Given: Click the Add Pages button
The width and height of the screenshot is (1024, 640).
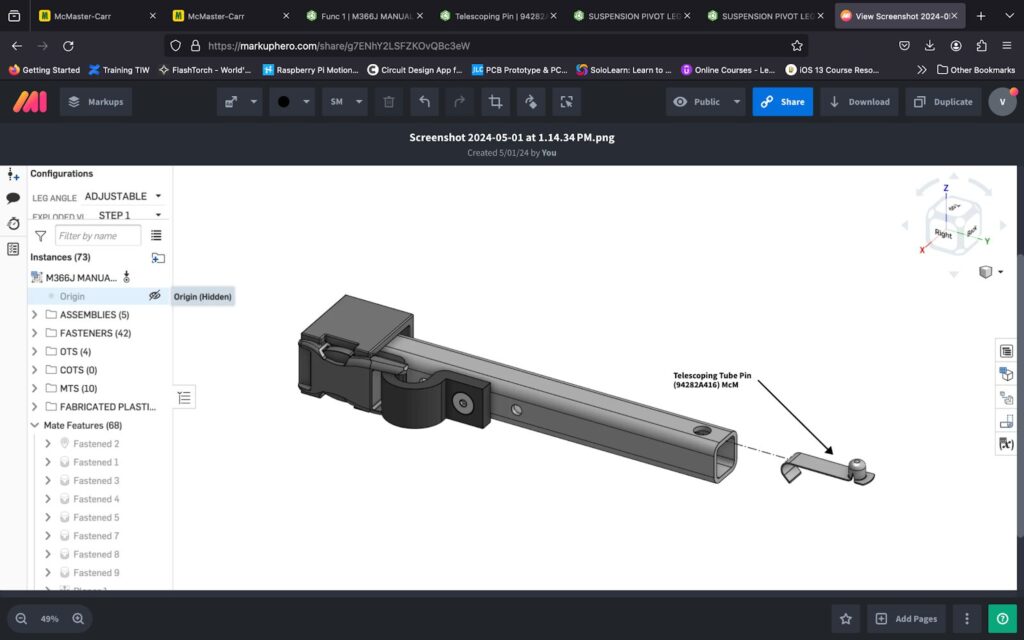Looking at the screenshot, I should 906,619.
